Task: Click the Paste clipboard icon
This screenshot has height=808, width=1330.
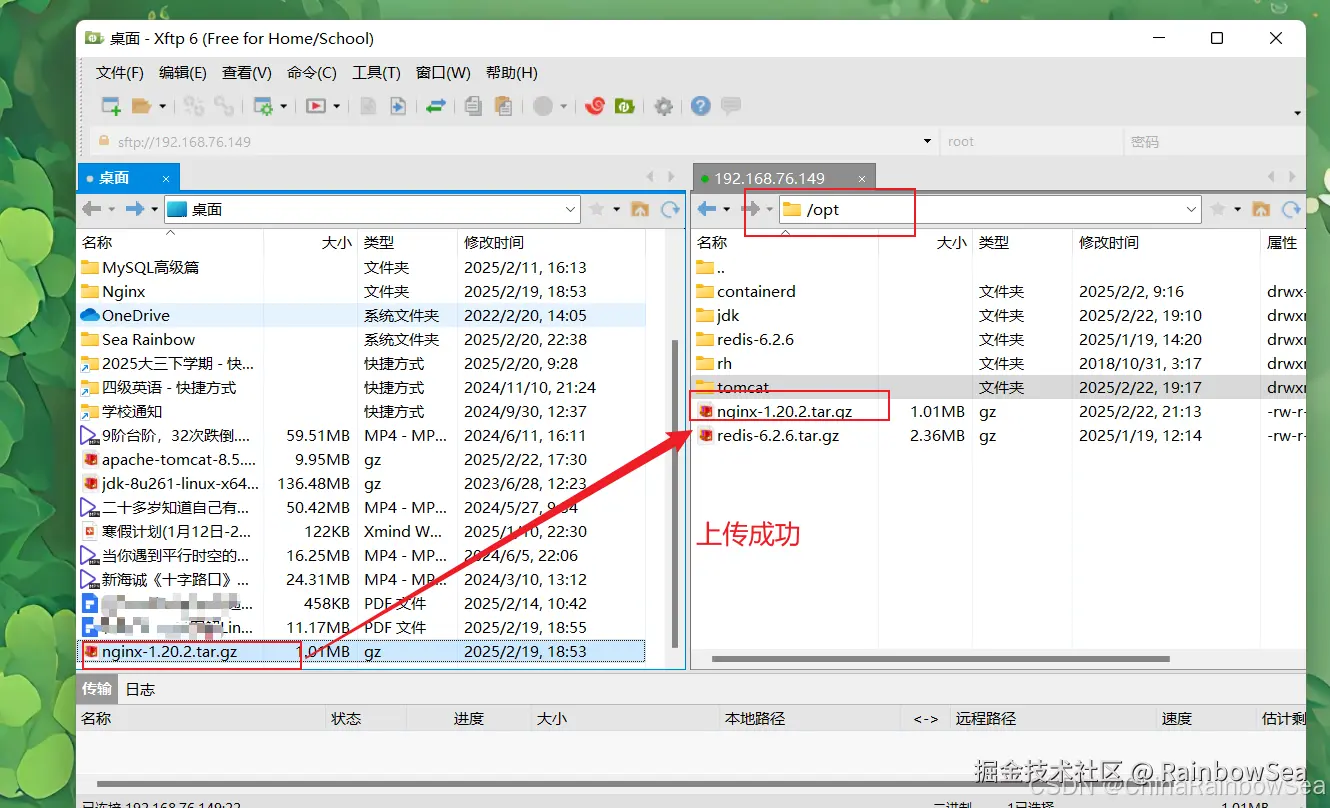Action: click(x=503, y=106)
